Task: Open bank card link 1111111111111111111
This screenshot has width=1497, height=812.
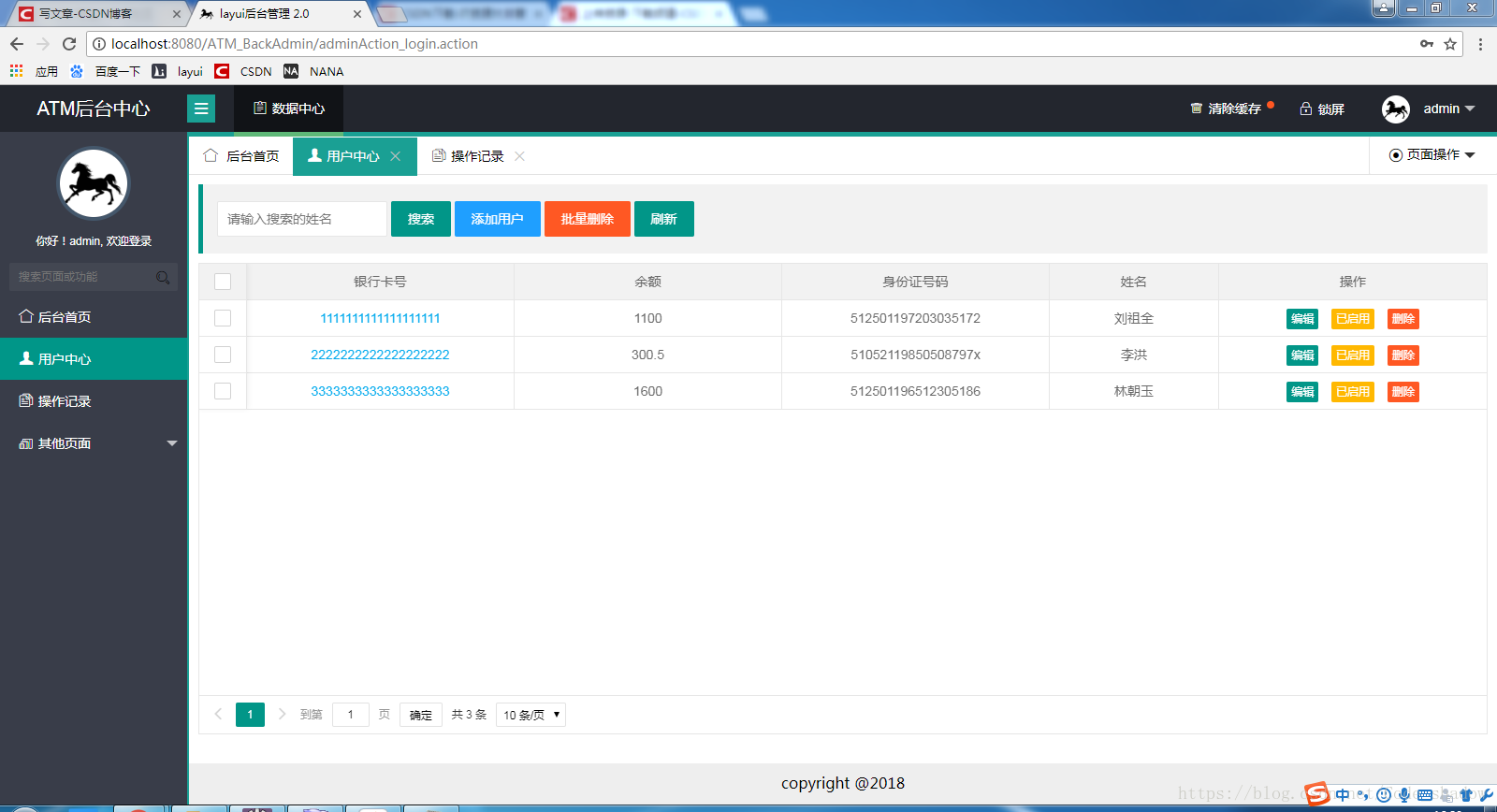Action: (380, 318)
